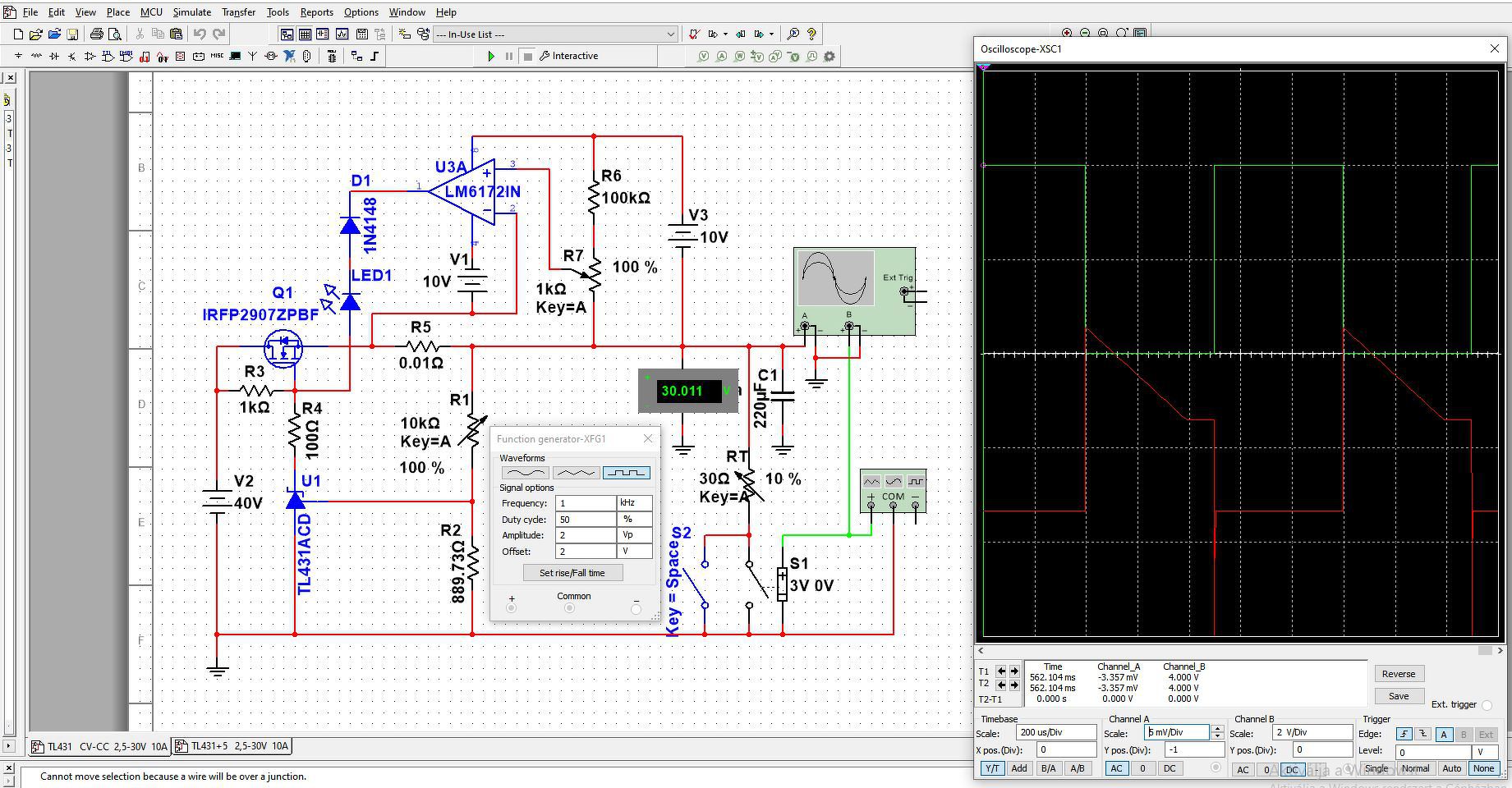Image resolution: width=1512 pixels, height=788 pixels.
Task: Open the In-Use List dropdown
Action: pos(670,34)
